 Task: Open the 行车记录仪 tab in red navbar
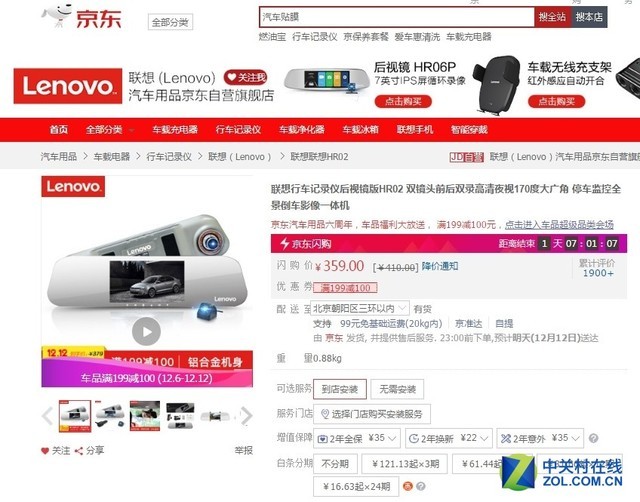pos(238,130)
